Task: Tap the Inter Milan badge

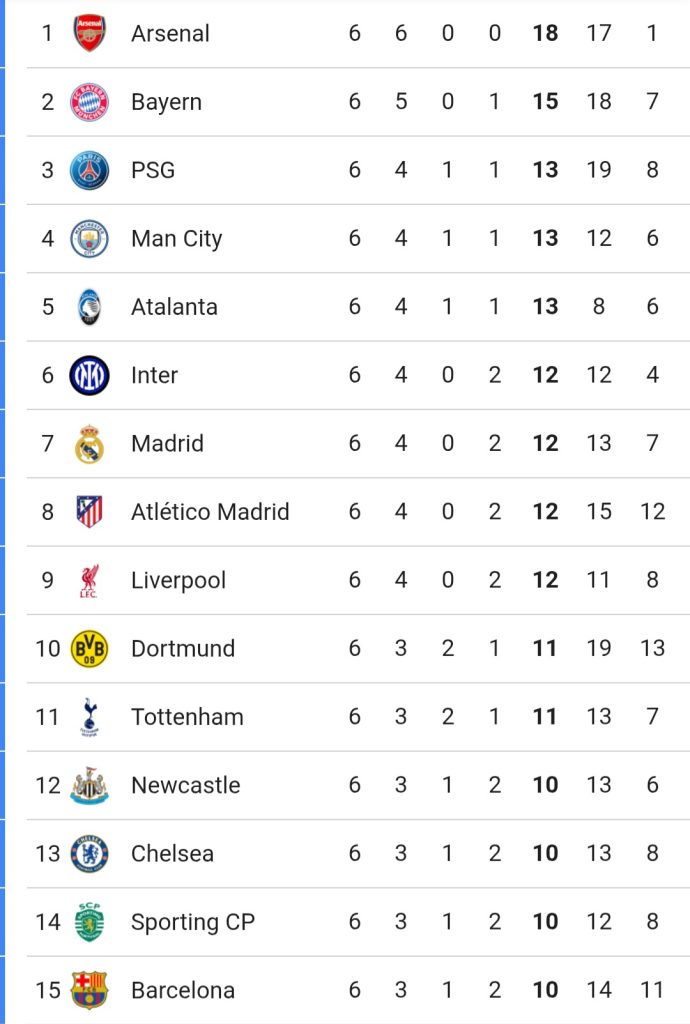Action: pyautogui.click(x=89, y=375)
